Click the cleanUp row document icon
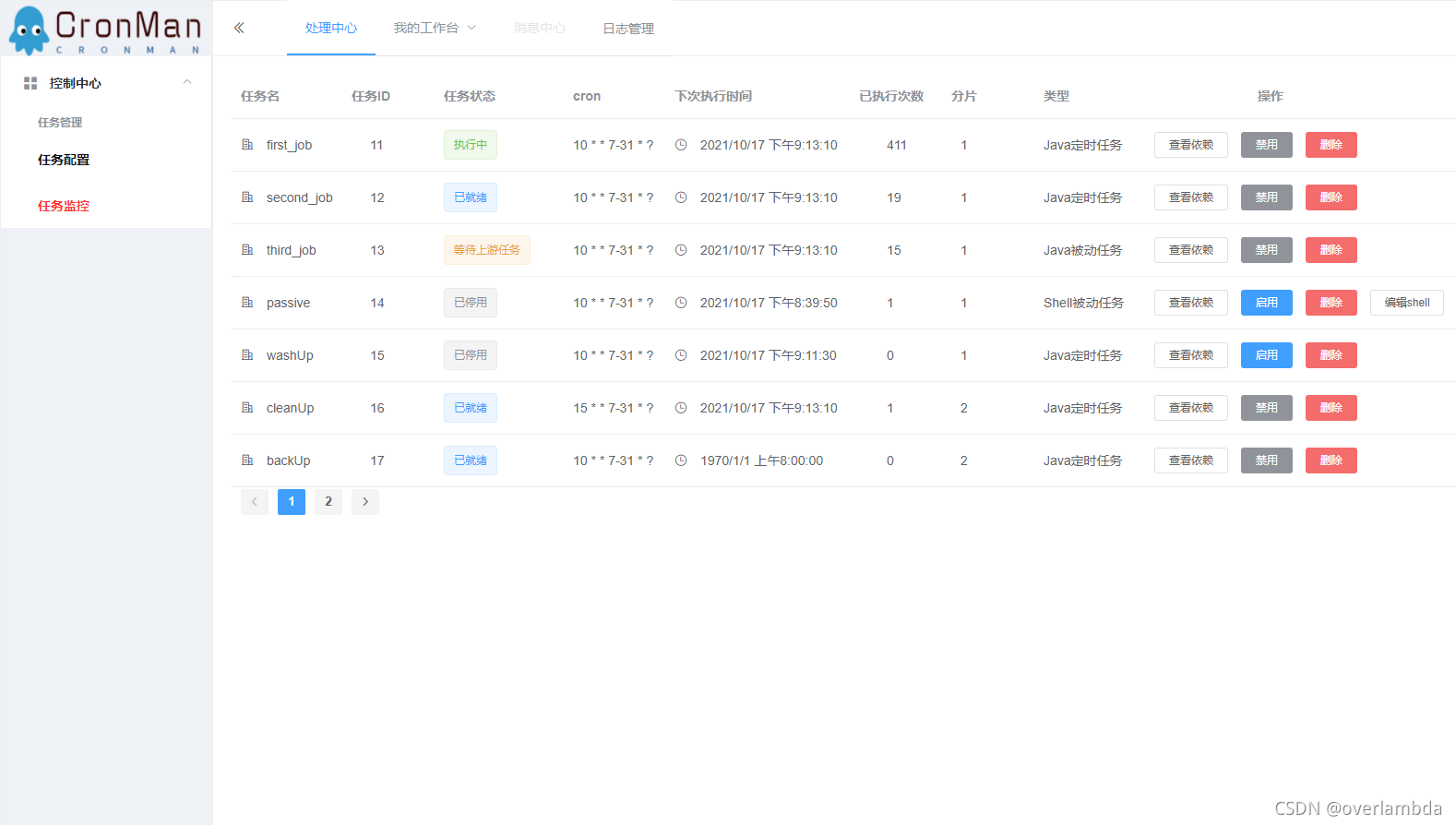The height and width of the screenshot is (825, 1456). click(x=247, y=408)
